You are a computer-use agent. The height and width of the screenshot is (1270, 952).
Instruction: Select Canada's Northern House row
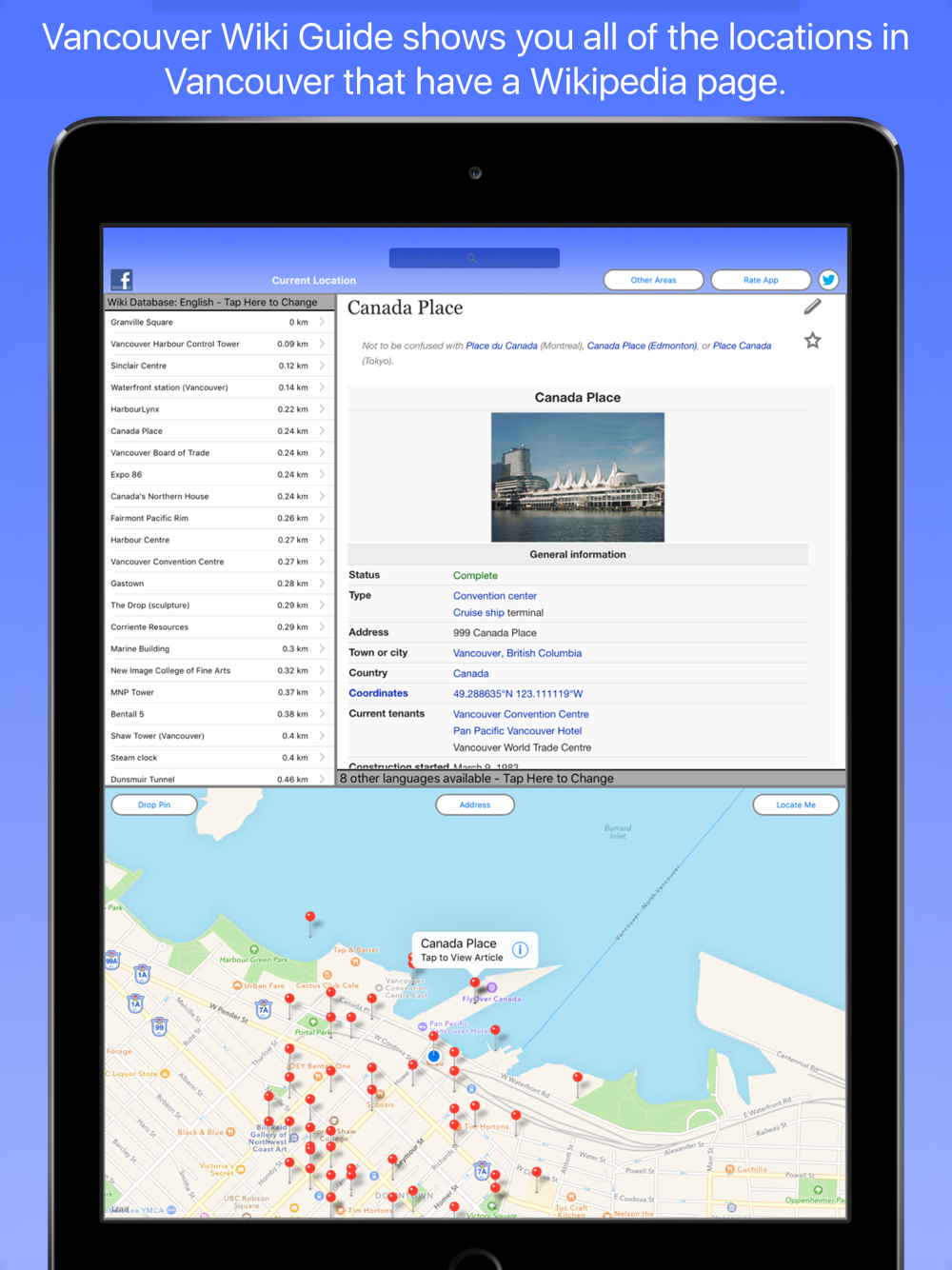pos(219,496)
